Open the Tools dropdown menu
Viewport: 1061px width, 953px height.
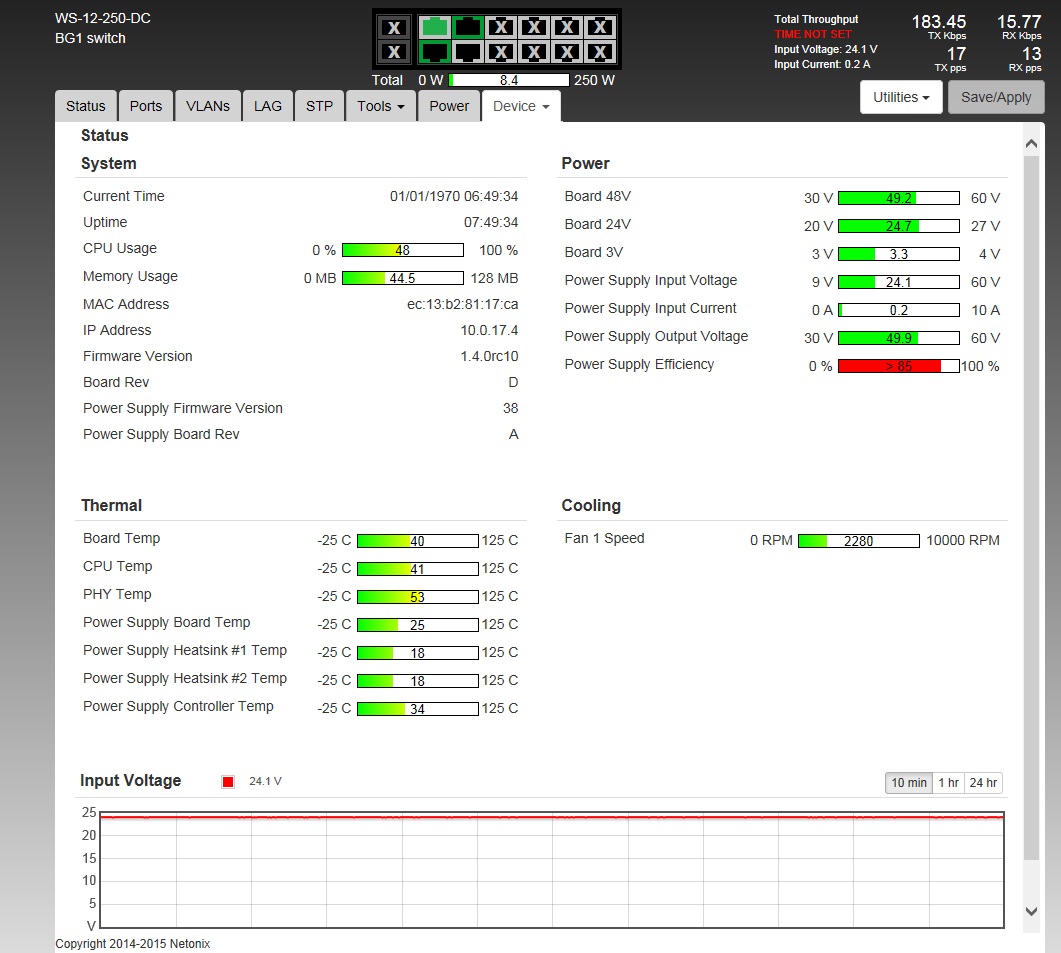point(381,106)
